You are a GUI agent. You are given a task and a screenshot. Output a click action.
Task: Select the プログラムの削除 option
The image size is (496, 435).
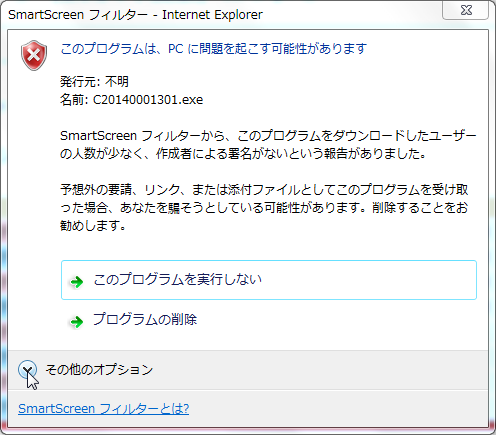click(145, 319)
